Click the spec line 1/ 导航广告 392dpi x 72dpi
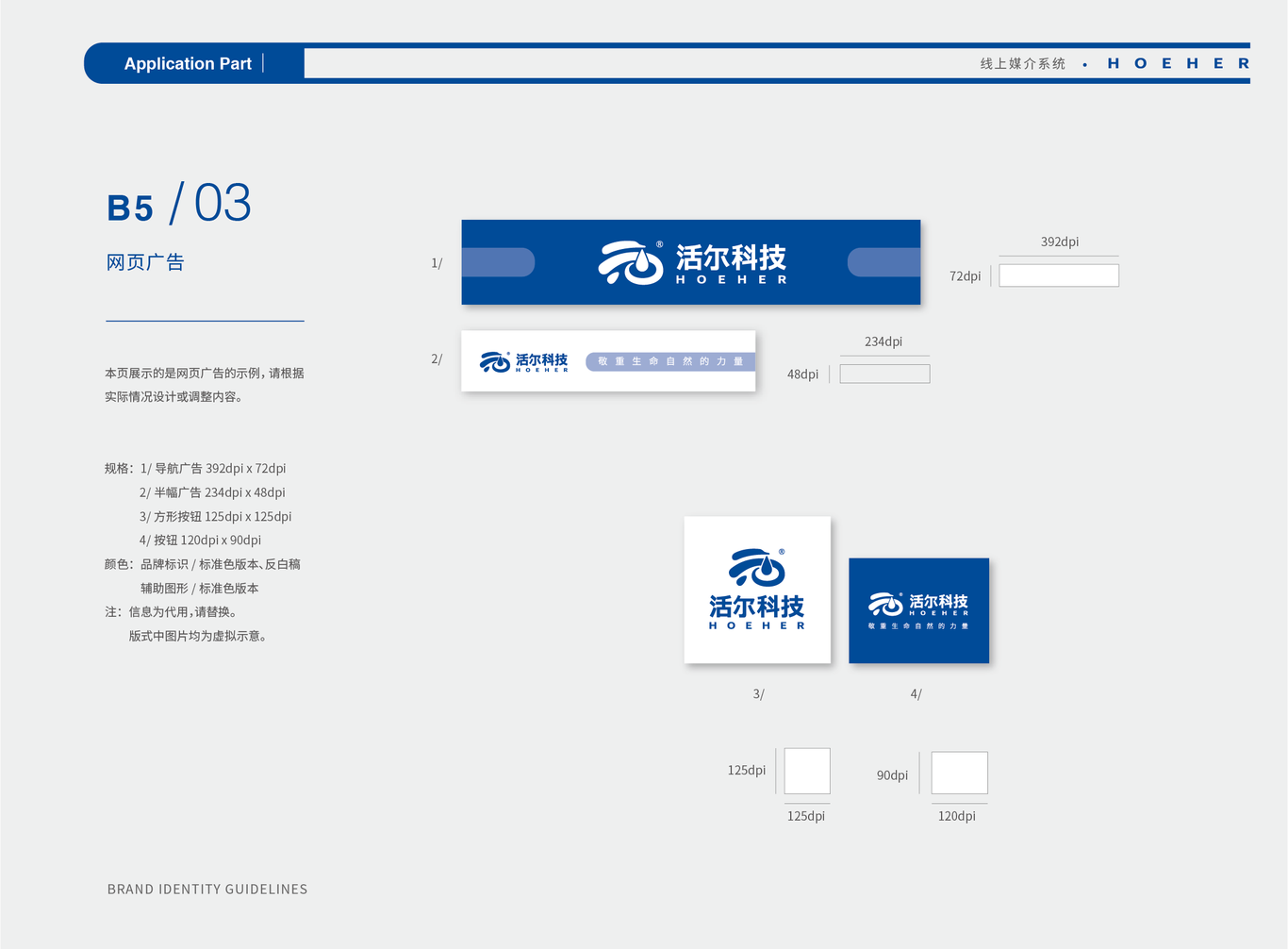The width and height of the screenshot is (1288, 949). click(213, 469)
